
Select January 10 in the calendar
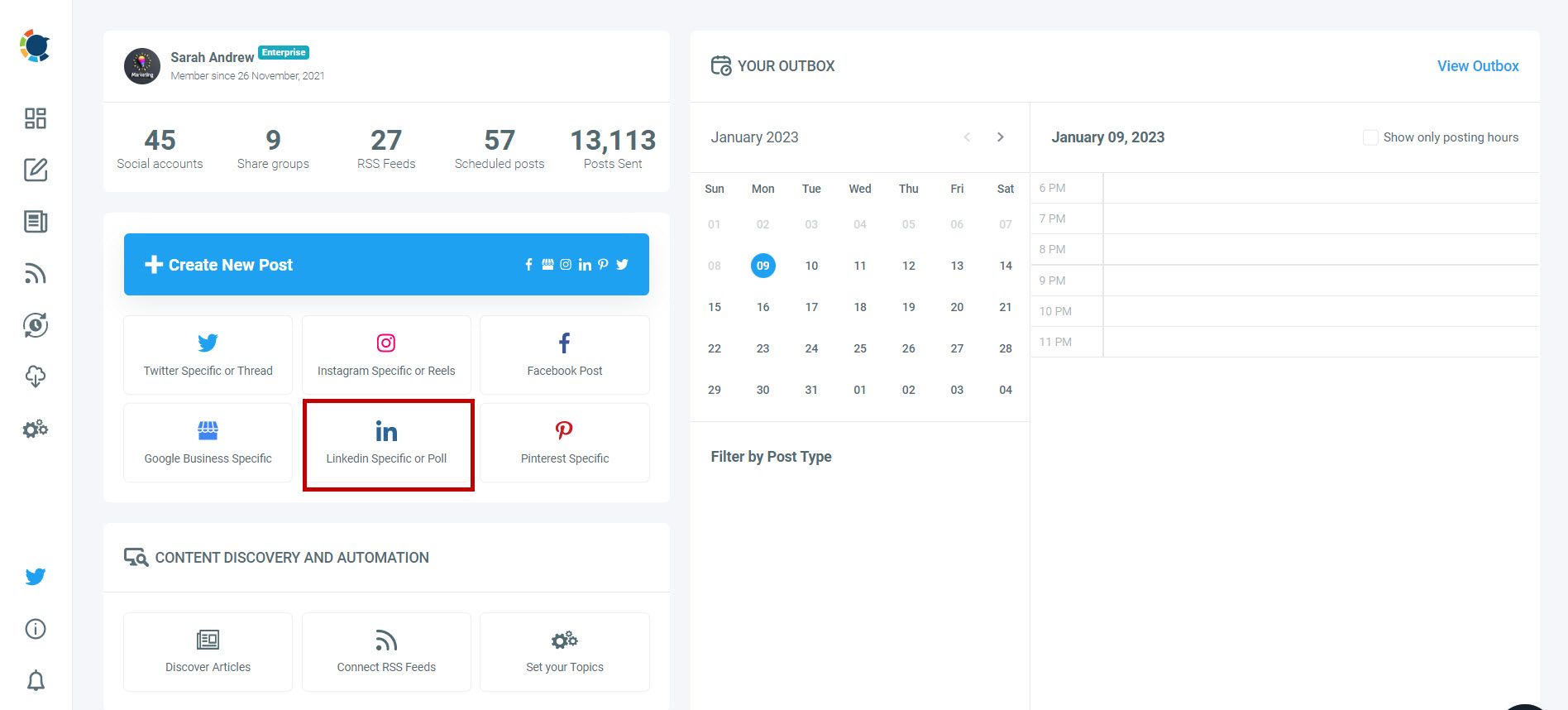click(811, 266)
